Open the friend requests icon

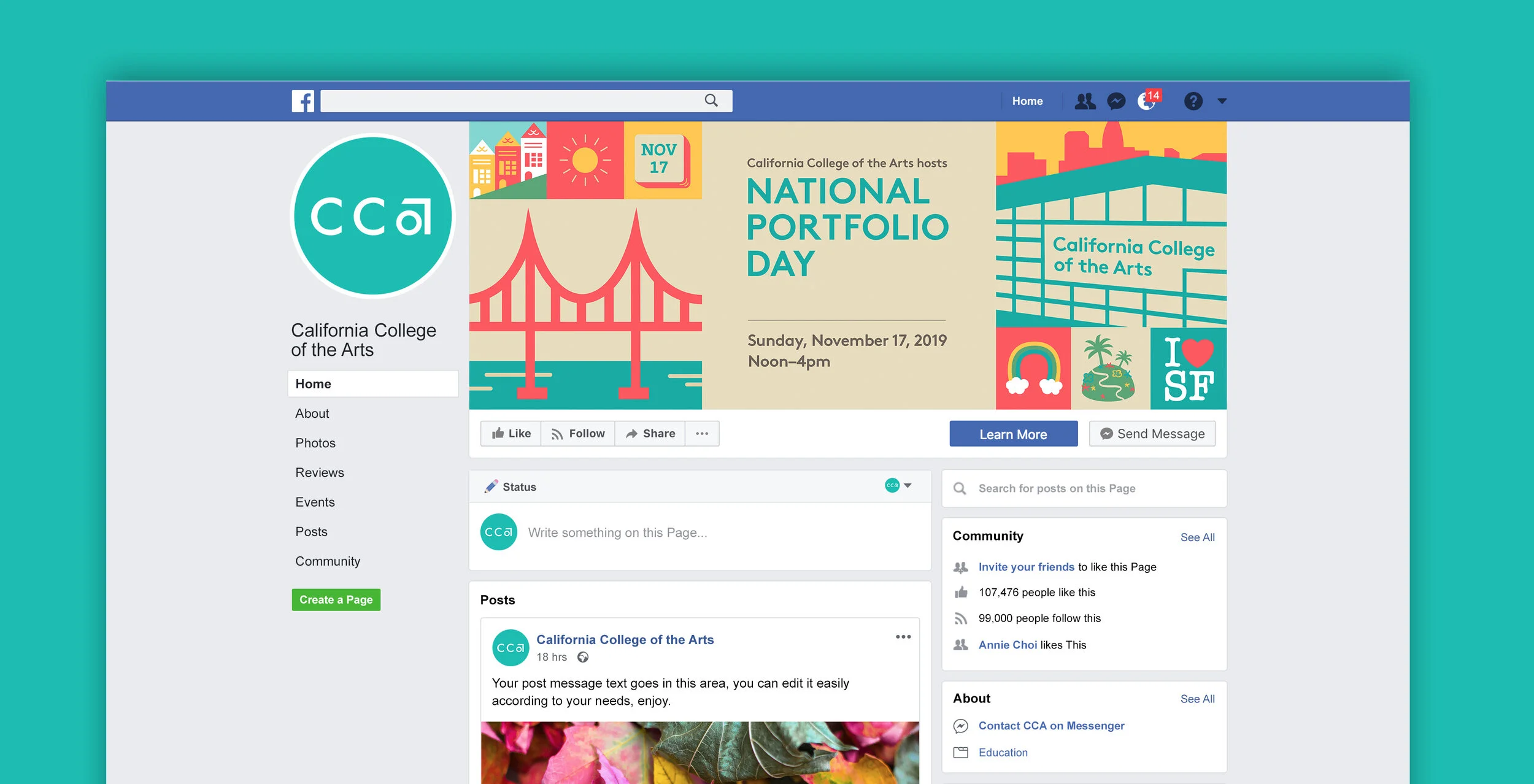point(1085,101)
